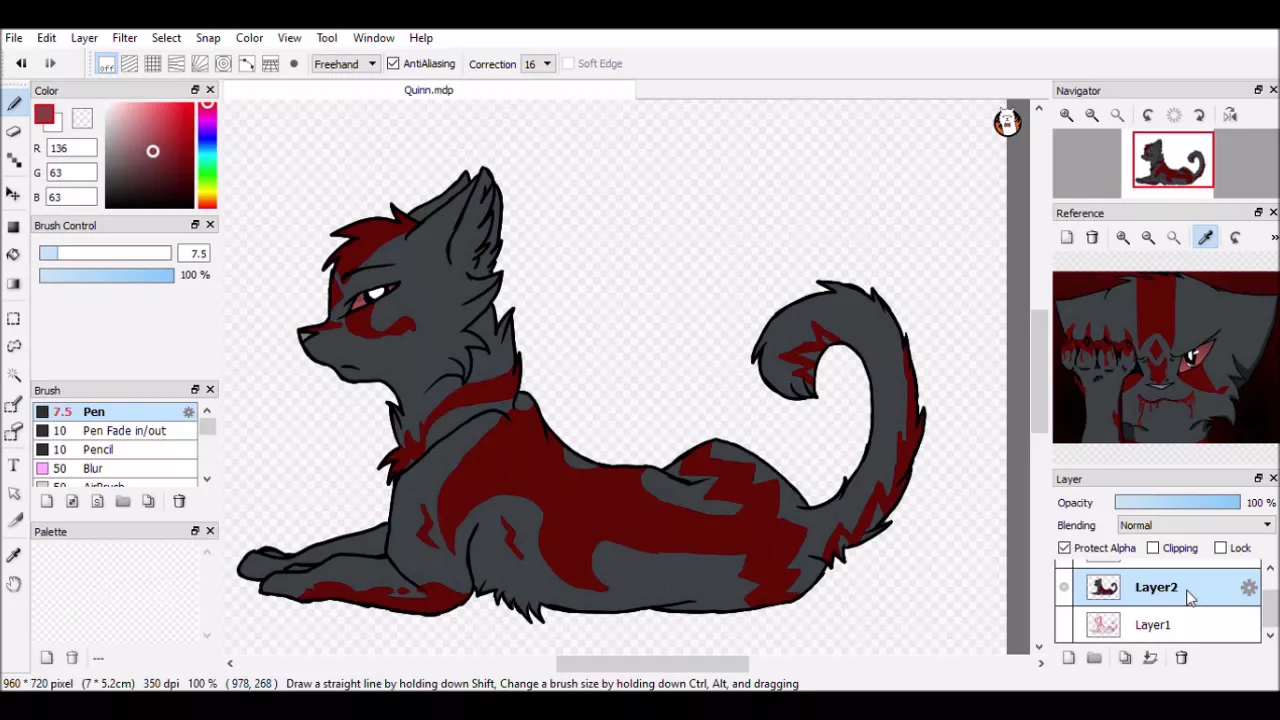
Task: Enable parallel line snap
Action: tap(129, 64)
